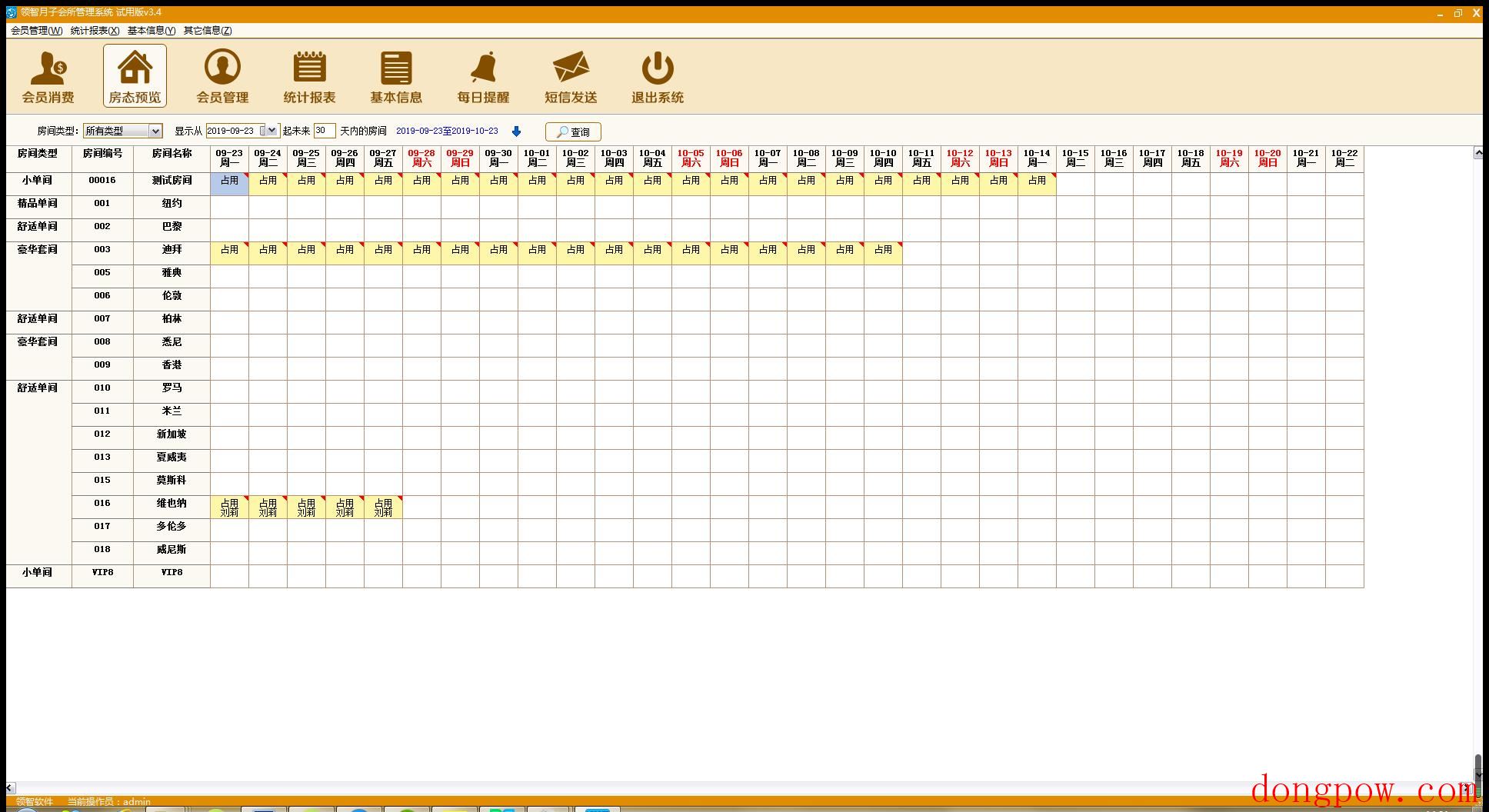Expand the 房间类型 dropdown
Viewport: 1489px width, 812px height.
click(x=155, y=131)
